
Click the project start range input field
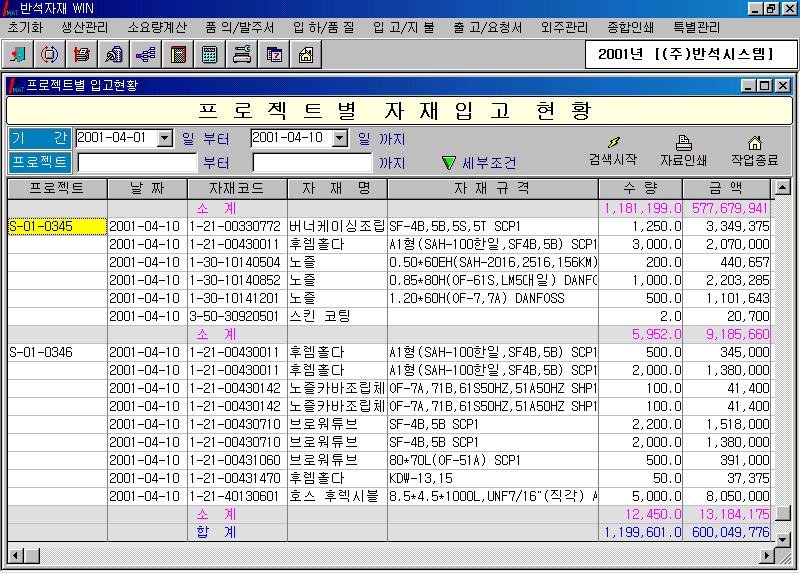tap(137, 162)
